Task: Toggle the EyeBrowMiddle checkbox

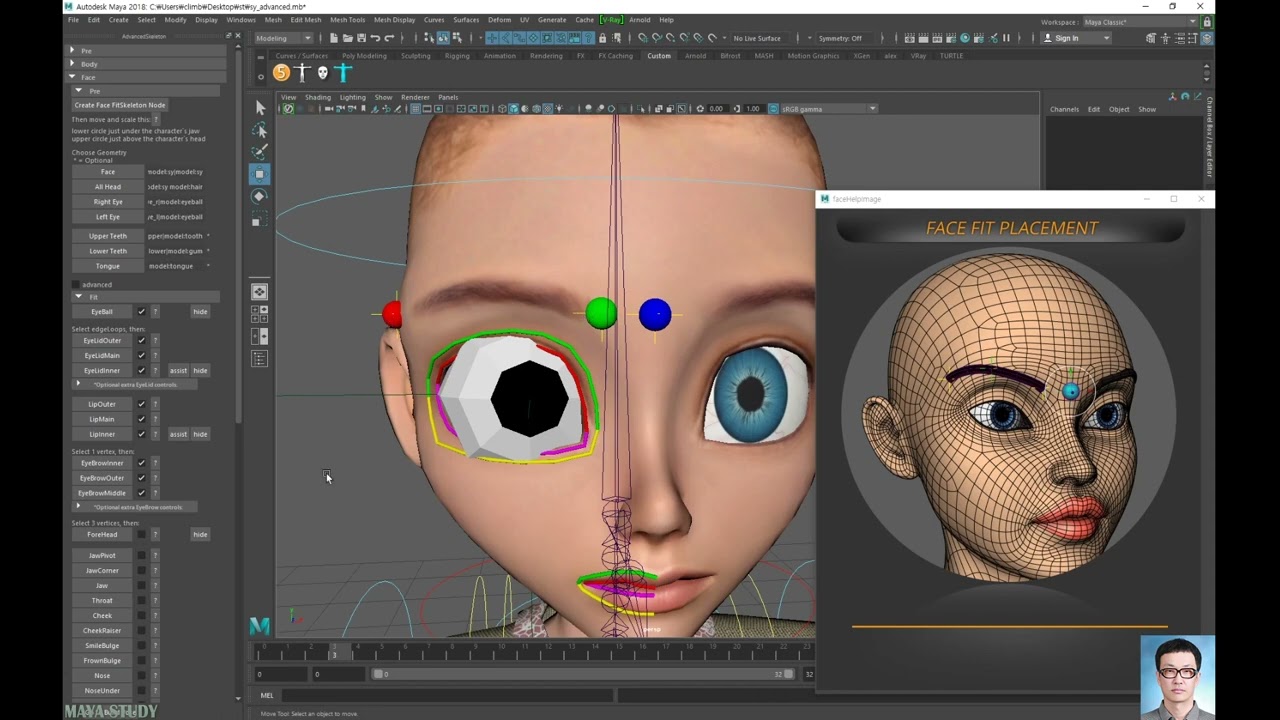Action: tap(141, 494)
